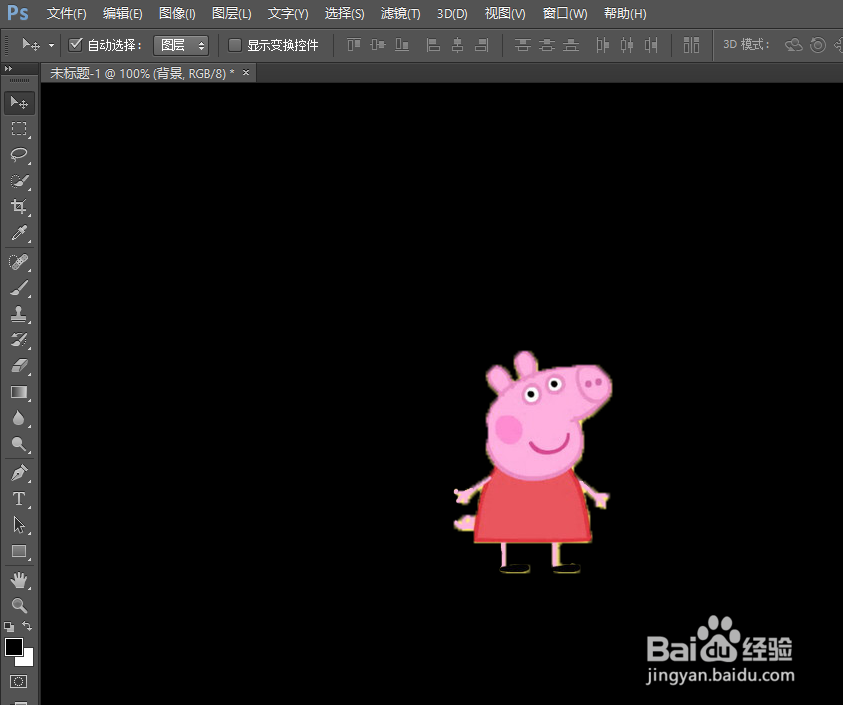Open the 窗口(W) menu
The image size is (843, 705).
click(565, 13)
